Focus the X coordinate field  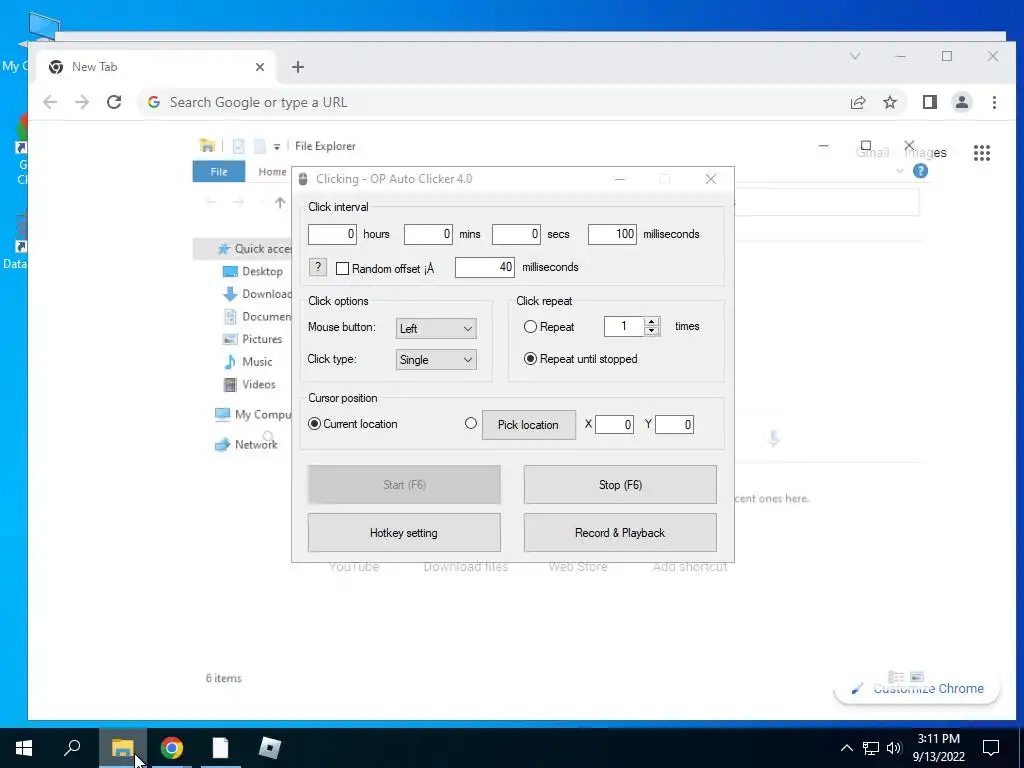(614, 424)
